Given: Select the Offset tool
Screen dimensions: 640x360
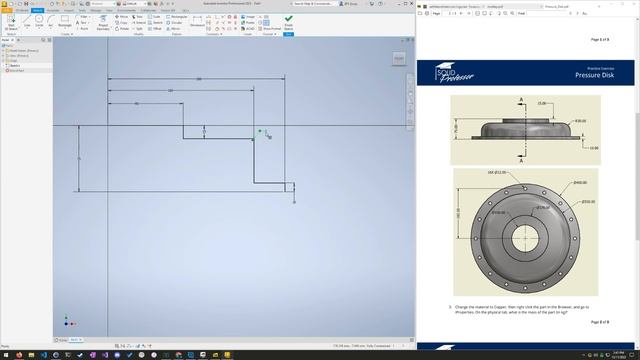Looking at the screenshot, I should pos(155,29).
